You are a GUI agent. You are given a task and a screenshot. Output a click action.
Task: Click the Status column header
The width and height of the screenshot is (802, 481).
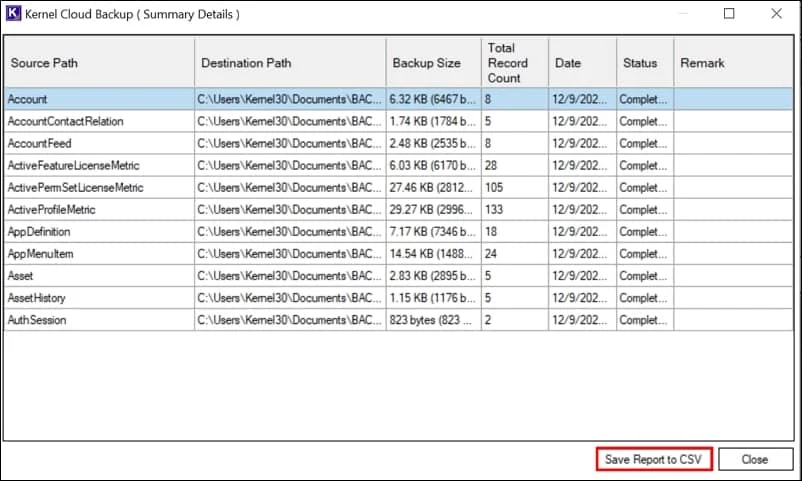[x=645, y=63]
